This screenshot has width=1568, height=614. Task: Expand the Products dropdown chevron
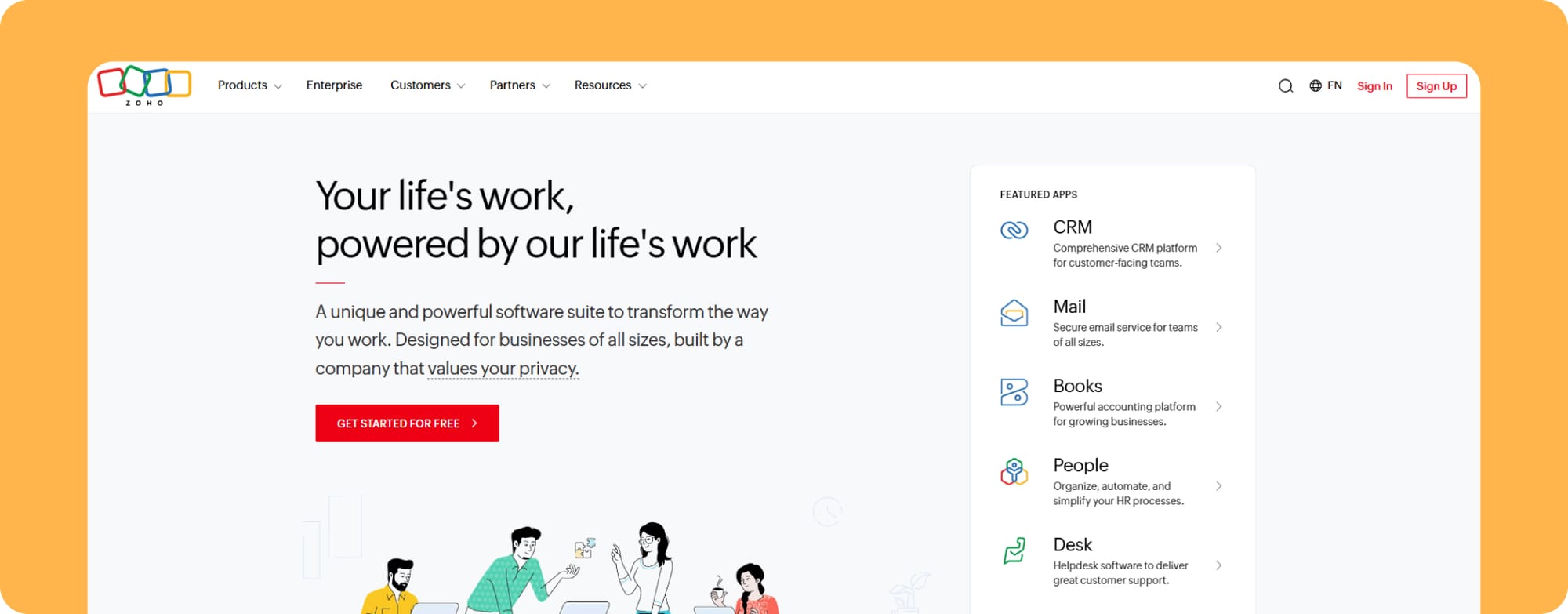pyautogui.click(x=278, y=86)
